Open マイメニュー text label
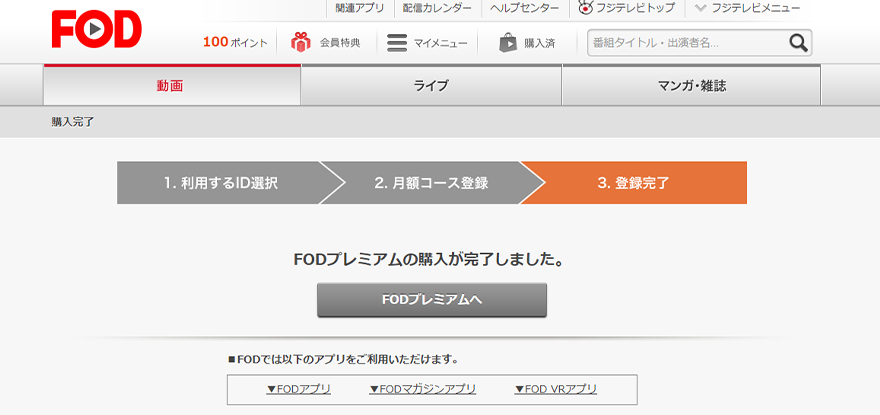The height and width of the screenshot is (415, 880). coord(441,43)
